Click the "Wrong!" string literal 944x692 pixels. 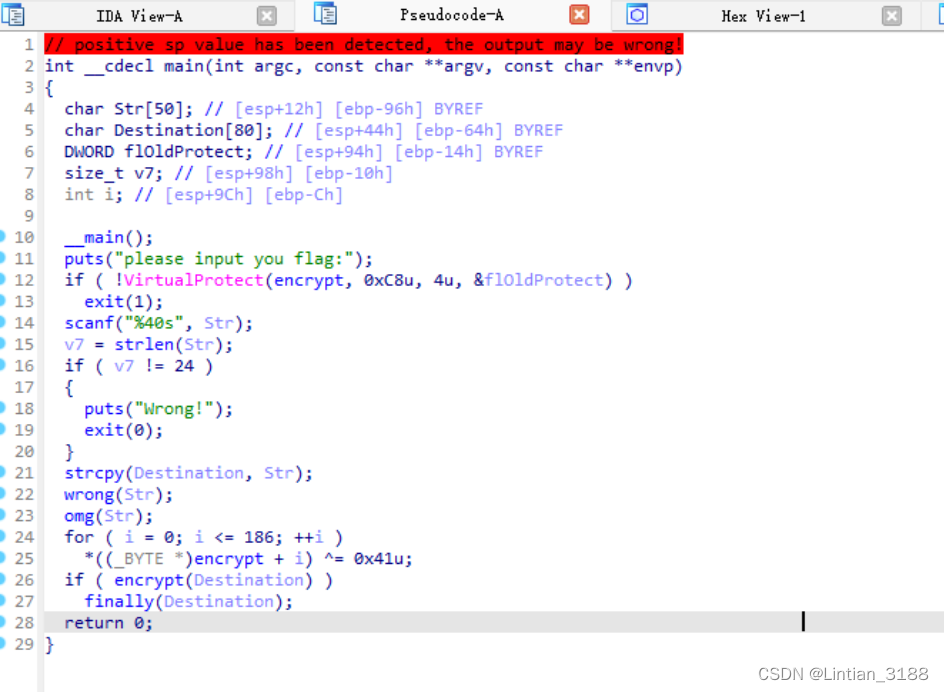tap(174, 409)
